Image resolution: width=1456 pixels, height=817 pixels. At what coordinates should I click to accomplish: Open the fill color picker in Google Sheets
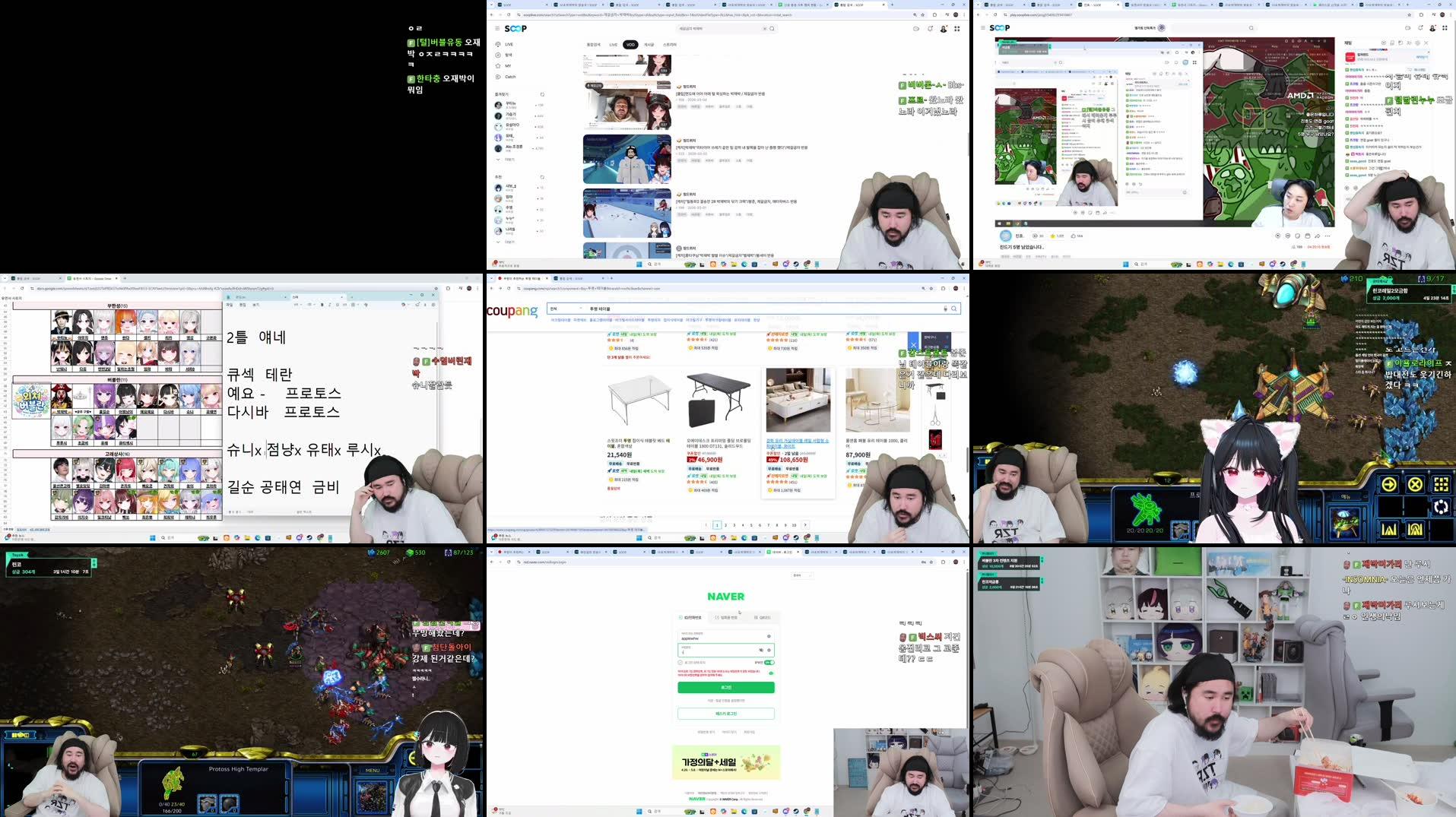[352, 305]
